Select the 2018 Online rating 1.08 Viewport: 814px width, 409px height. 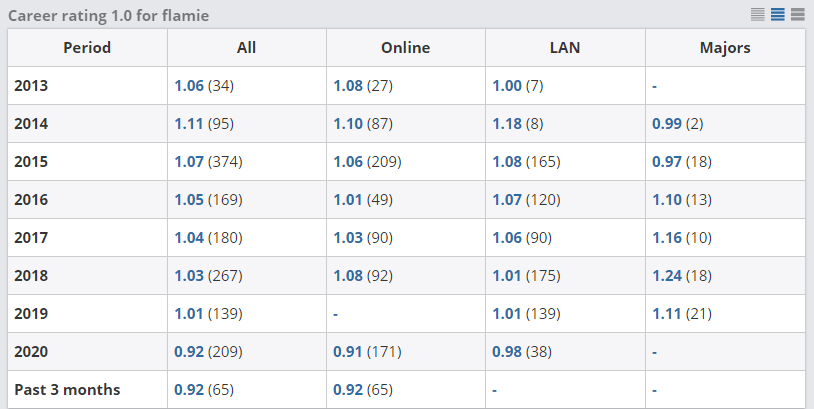pyautogui.click(x=348, y=276)
